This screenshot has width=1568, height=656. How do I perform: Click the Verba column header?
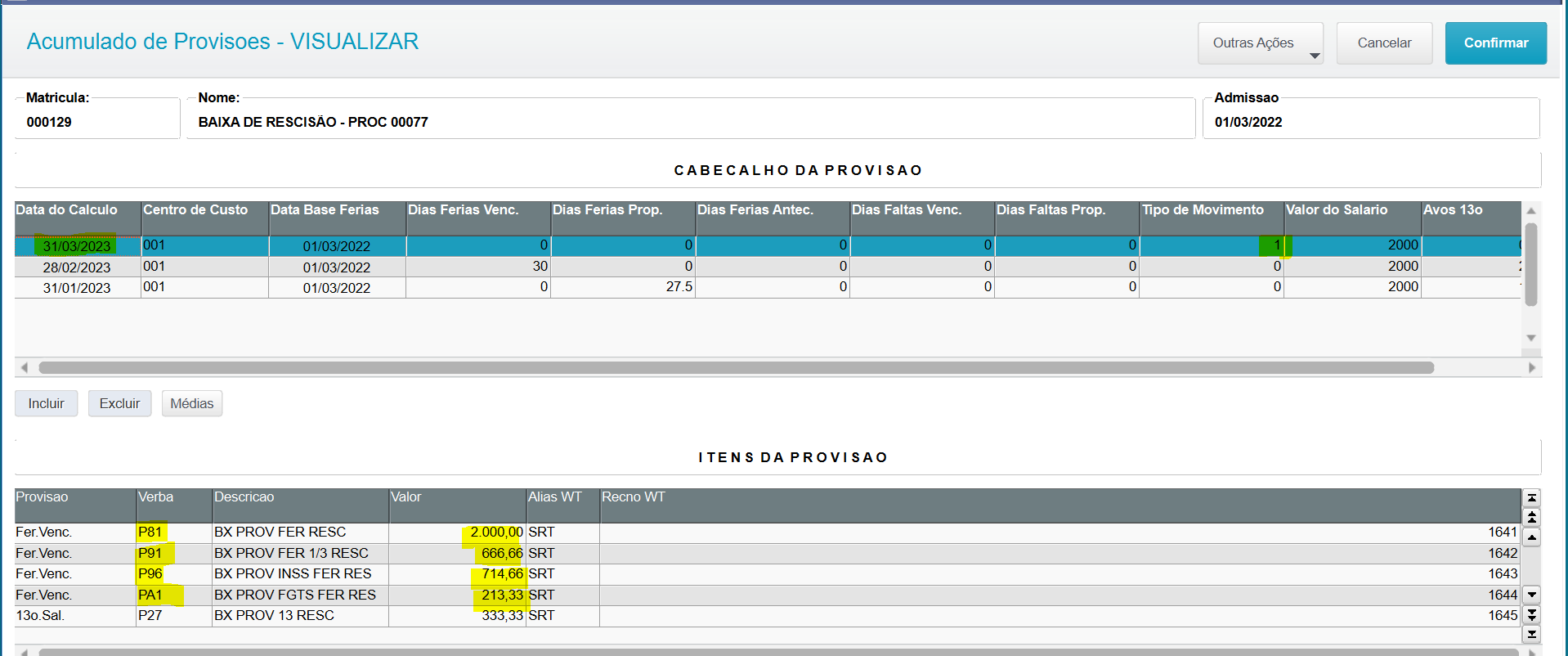pos(174,505)
